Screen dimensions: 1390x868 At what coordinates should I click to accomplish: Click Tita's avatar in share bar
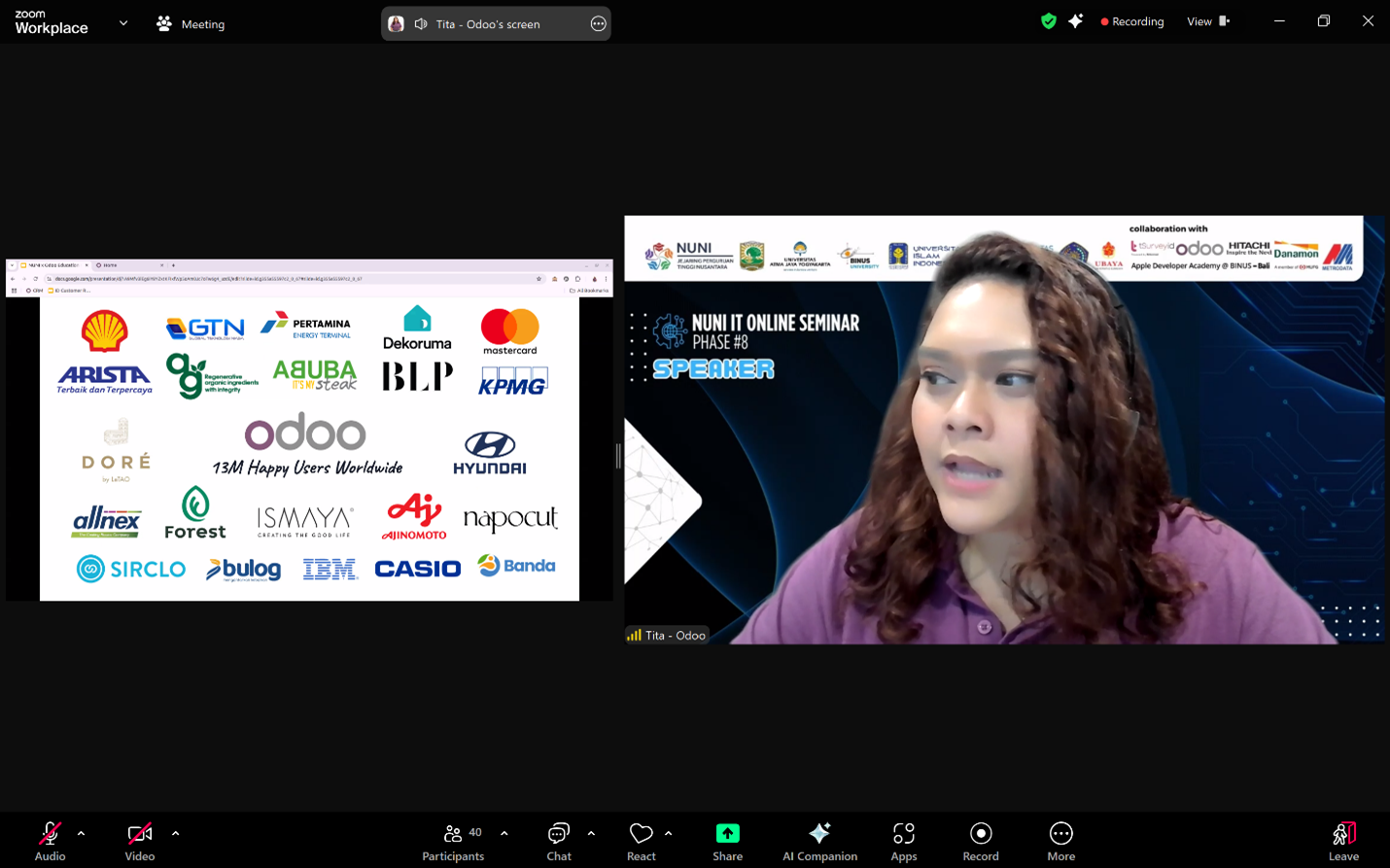(x=396, y=23)
